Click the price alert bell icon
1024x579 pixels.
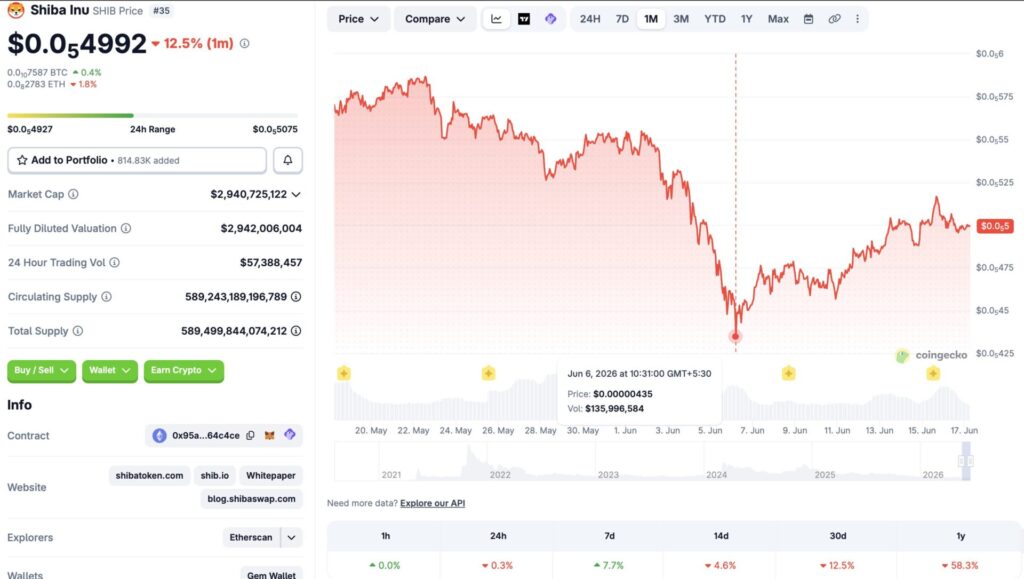pyautogui.click(x=287, y=160)
